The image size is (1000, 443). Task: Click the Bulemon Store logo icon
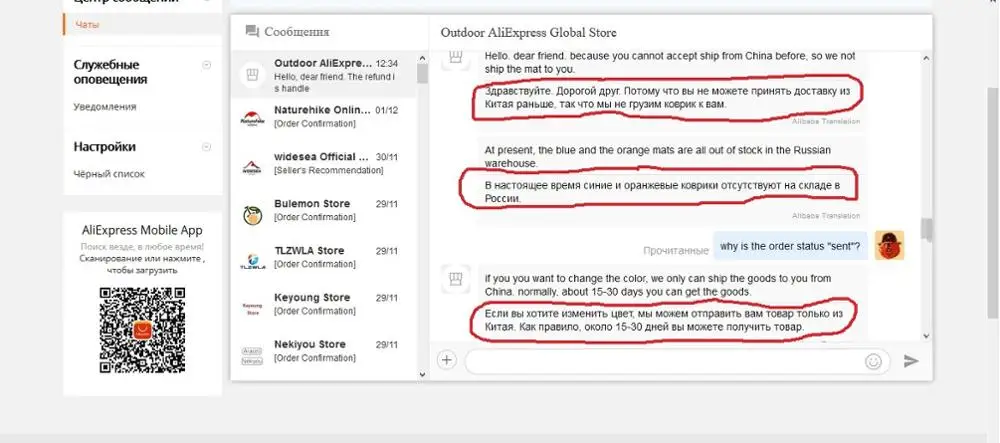(x=252, y=215)
